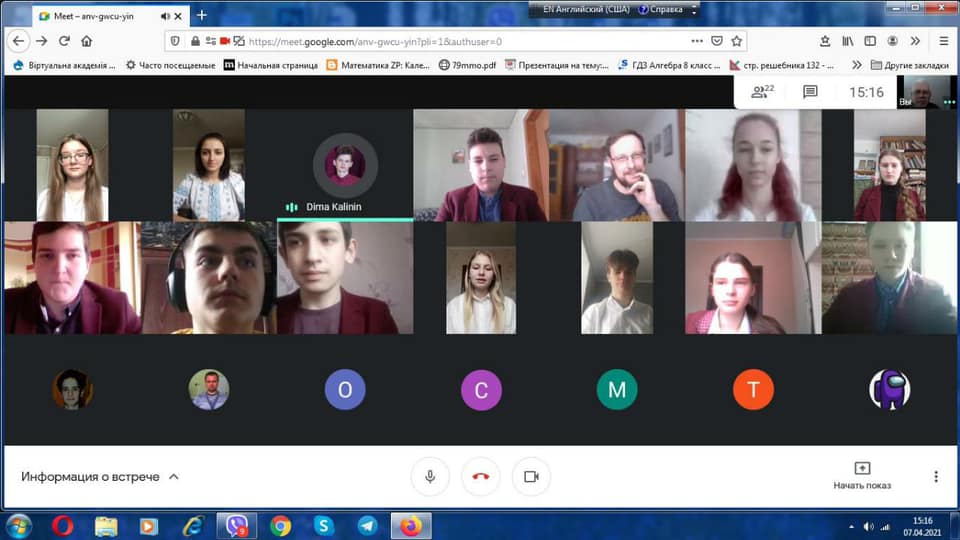Open 'Другие закладки' folder
This screenshot has width=960, height=540.
(910, 65)
